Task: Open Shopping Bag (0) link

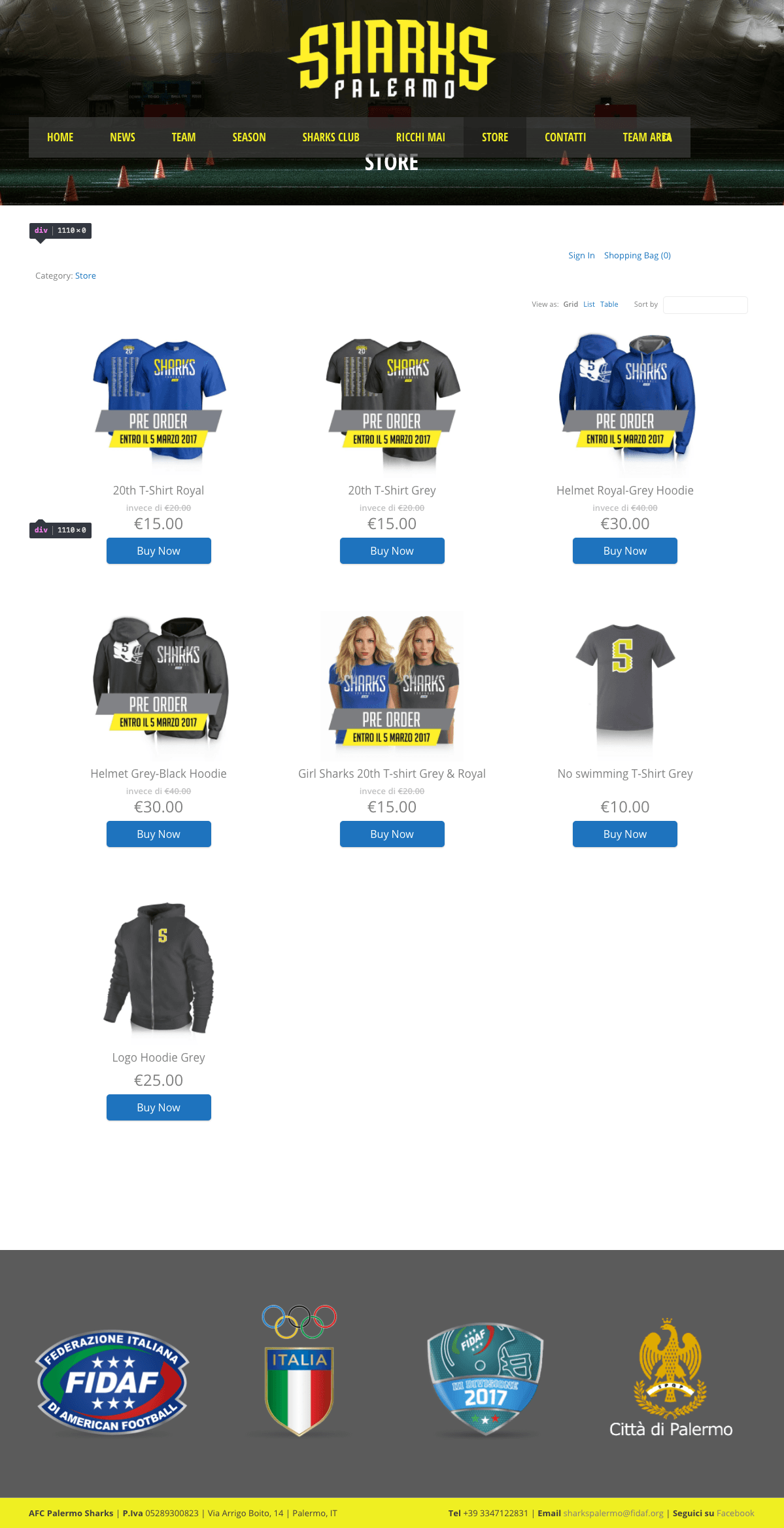Action: [638, 255]
